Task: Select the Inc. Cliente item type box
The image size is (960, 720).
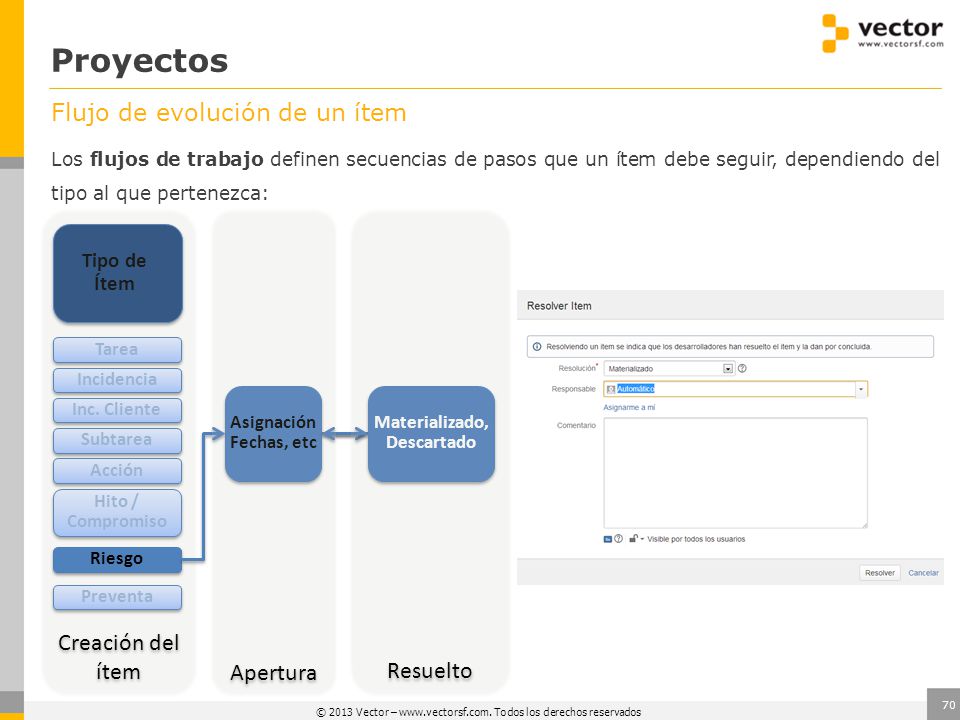Action: pyautogui.click(x=118, y=410)
